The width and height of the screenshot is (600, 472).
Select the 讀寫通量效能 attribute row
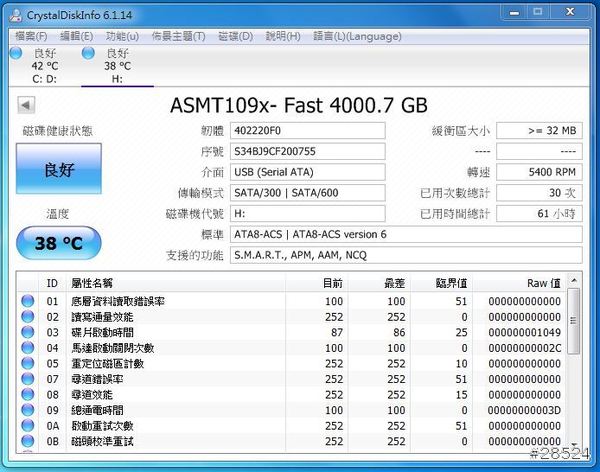point(292,317)
